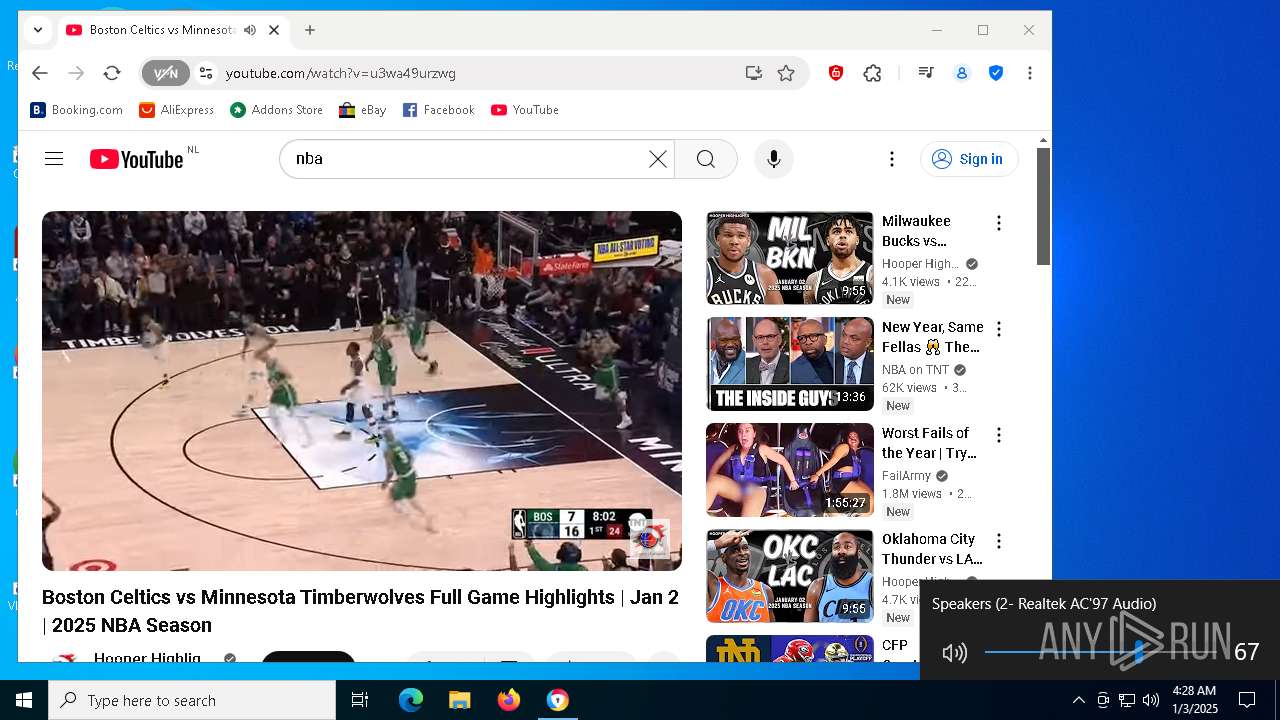This screenshot has width=1280, height=720.
Task: Start voice search with the microphone
Action: coord(773,159)
